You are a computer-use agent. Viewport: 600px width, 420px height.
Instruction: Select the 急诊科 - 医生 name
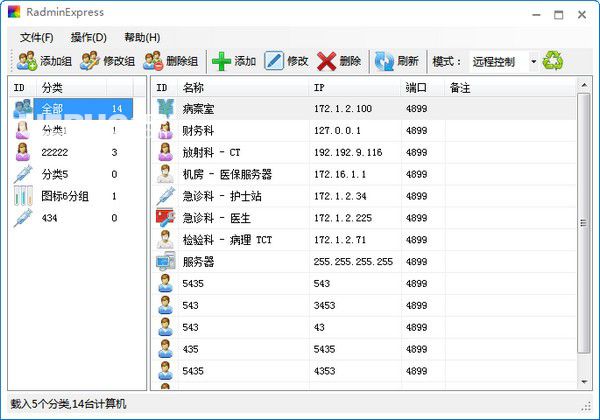(x=217, y=218)
